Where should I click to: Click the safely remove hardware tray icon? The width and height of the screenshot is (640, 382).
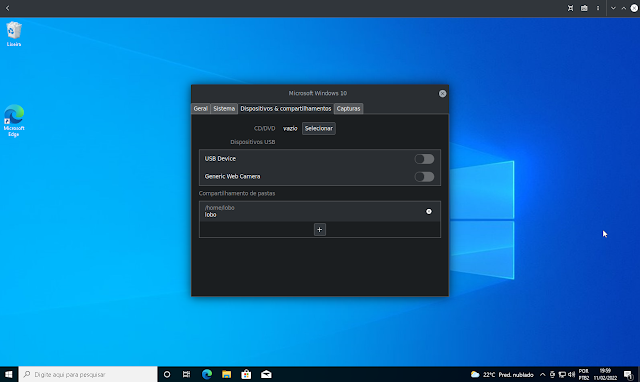[552, 374]
